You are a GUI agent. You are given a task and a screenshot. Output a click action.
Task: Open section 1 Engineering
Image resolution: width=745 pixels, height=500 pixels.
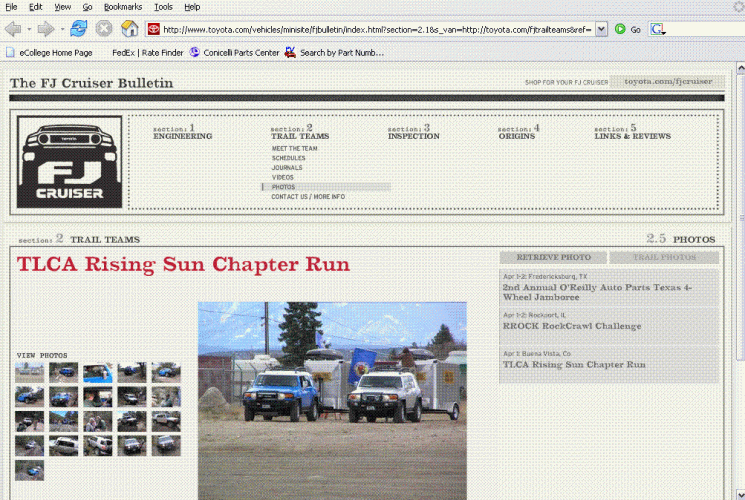point(182,132)
